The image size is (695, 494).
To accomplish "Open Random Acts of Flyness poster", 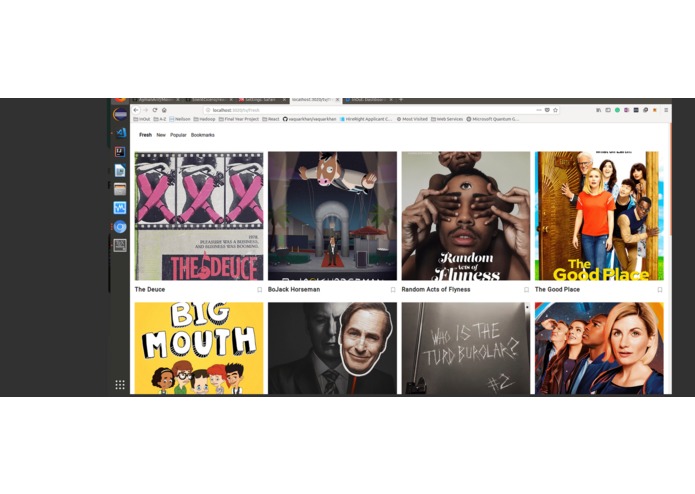I will (x=466, y=216).
